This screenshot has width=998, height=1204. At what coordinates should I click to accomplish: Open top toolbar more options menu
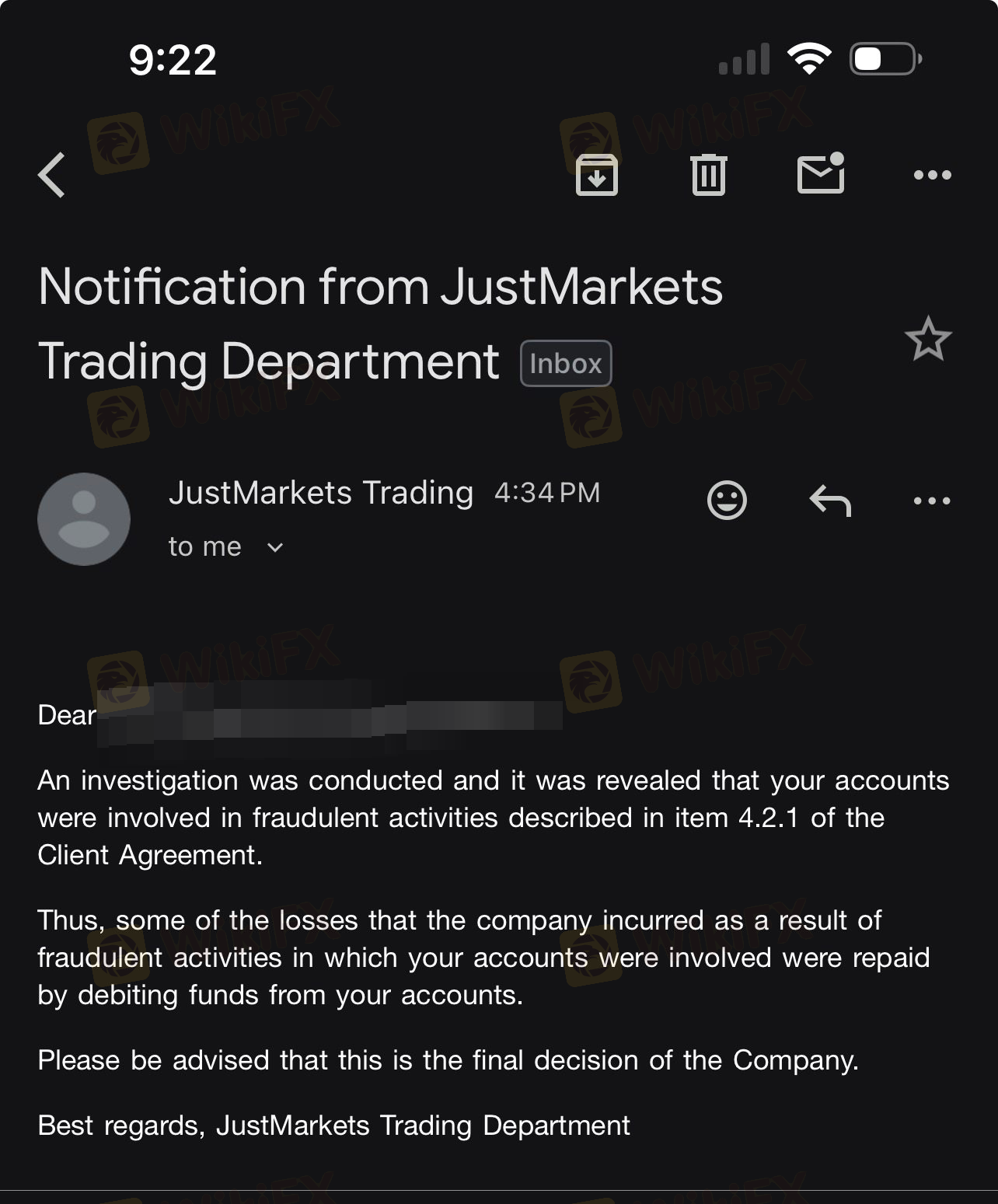[x=932, y=175]
